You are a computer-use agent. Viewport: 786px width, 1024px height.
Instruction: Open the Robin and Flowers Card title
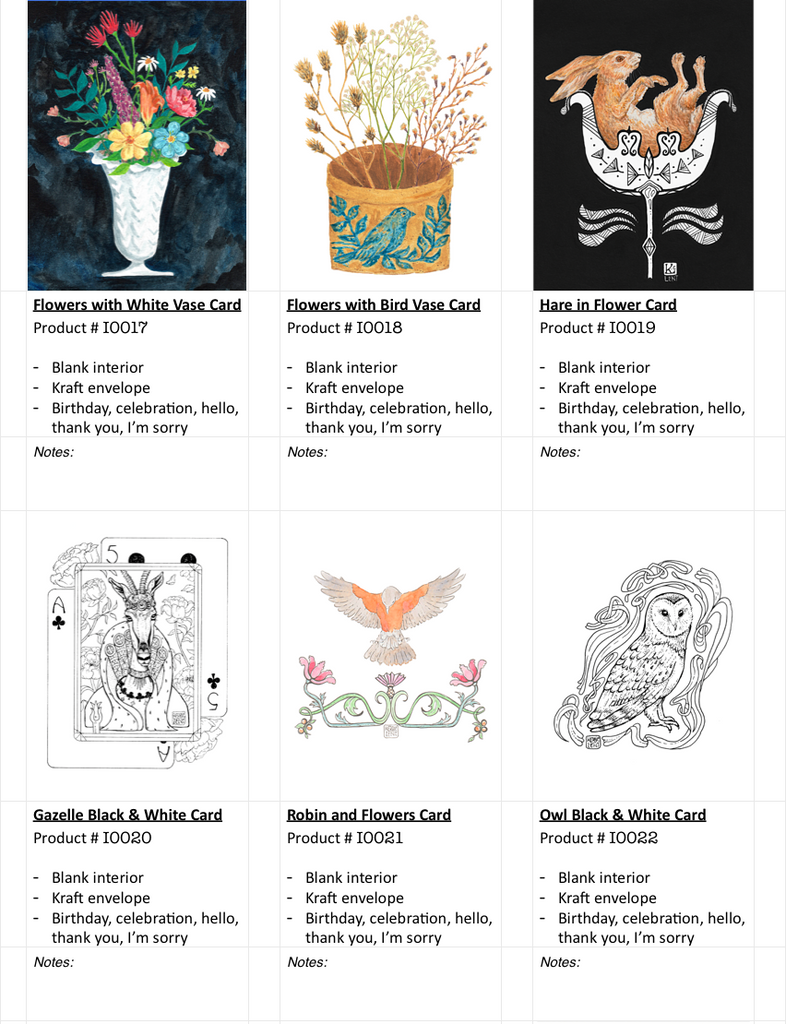click(369, 815)
